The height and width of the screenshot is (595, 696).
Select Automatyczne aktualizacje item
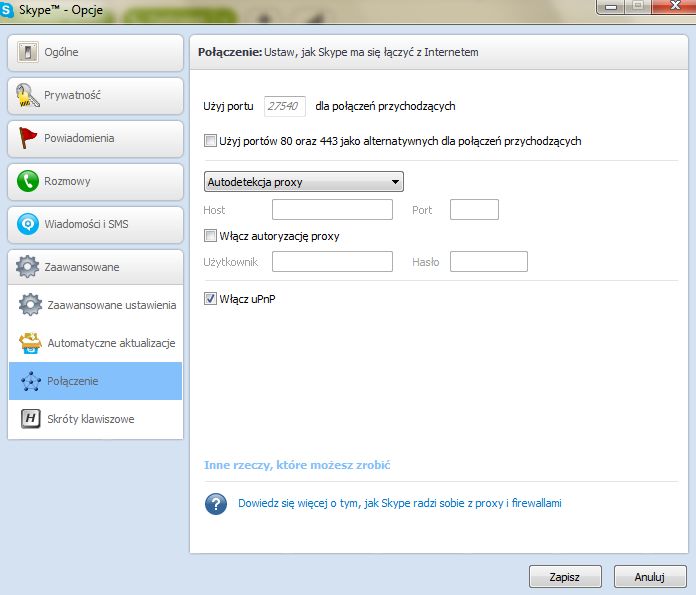95,343
